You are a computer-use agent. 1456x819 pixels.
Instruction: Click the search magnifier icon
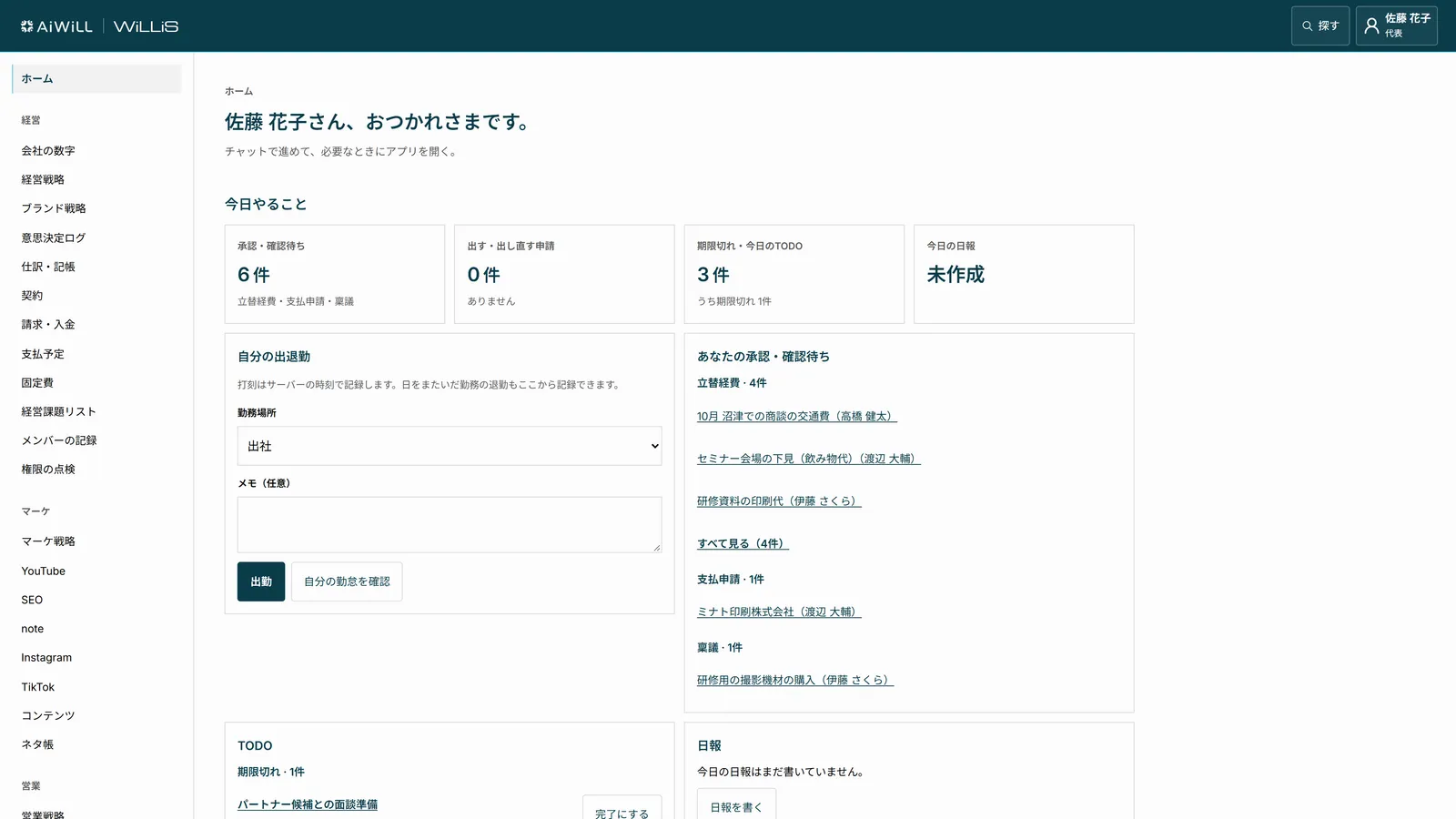(x=1307, y=26)
